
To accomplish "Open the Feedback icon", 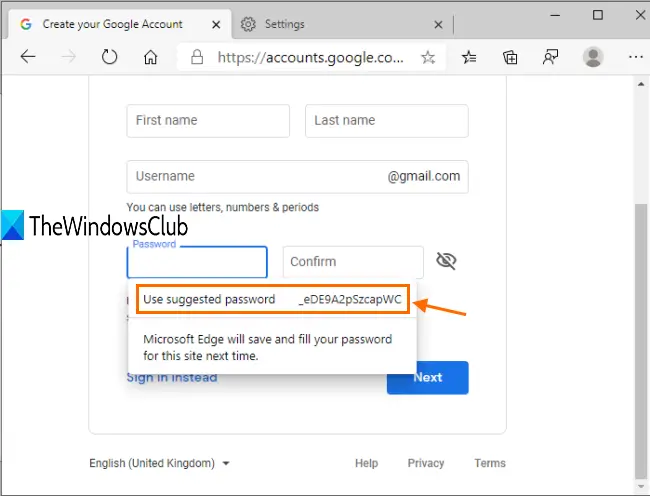I will tap(551, 57).
